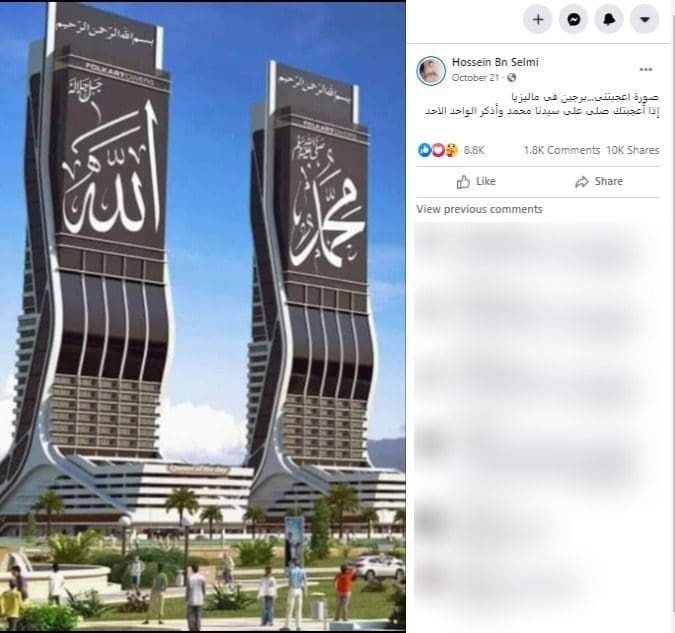The height and width of the screenshot is (633, 675).
Task: Click the plus Create icon
Action: (538, 19)
